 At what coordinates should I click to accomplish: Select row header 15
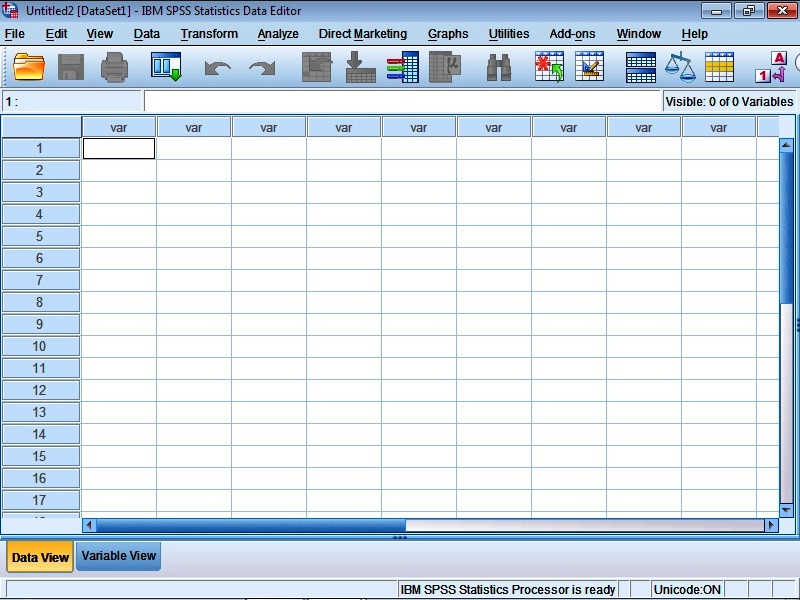(x=41, y=456)
